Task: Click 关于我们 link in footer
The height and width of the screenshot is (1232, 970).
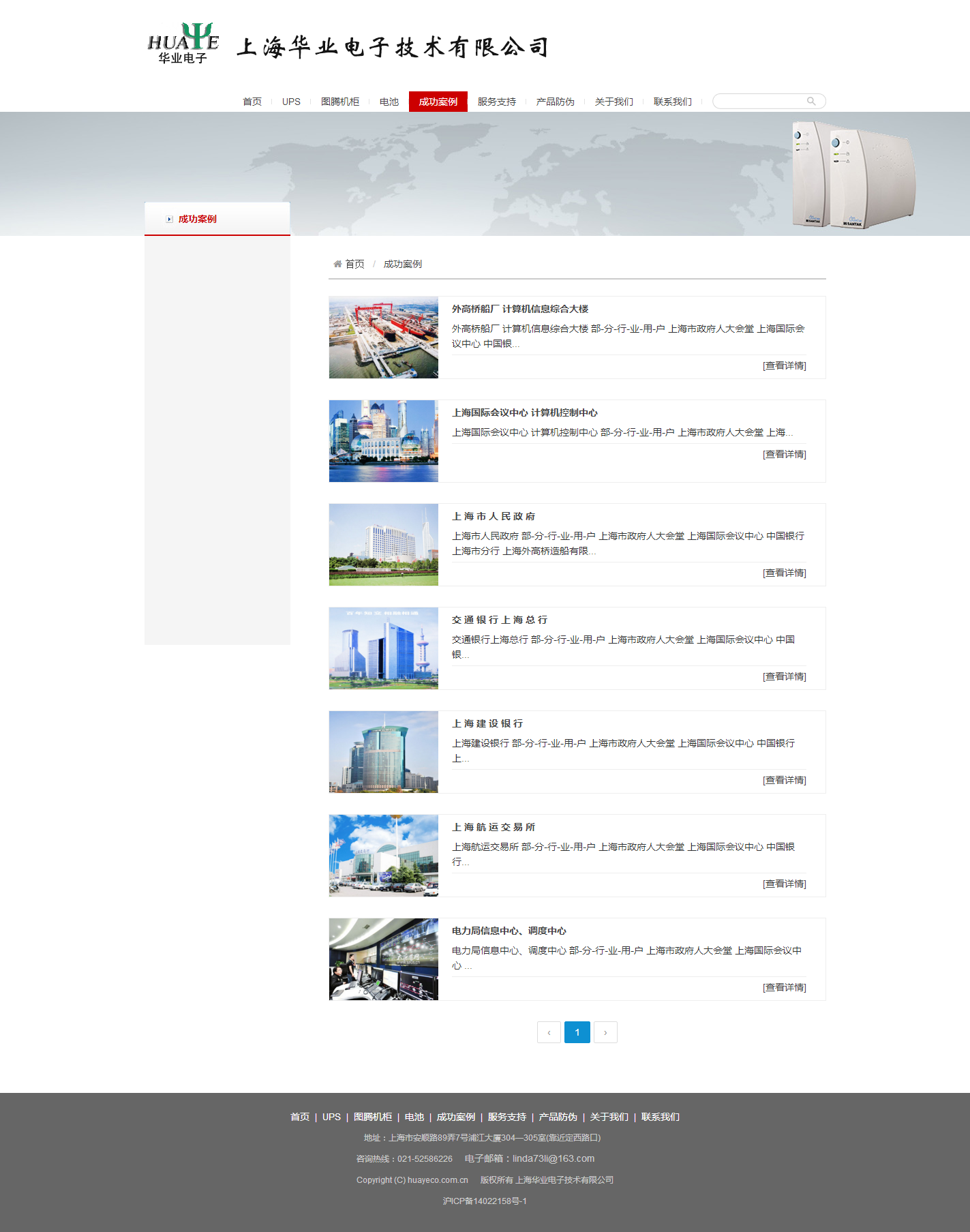Action: point(609,1117)
